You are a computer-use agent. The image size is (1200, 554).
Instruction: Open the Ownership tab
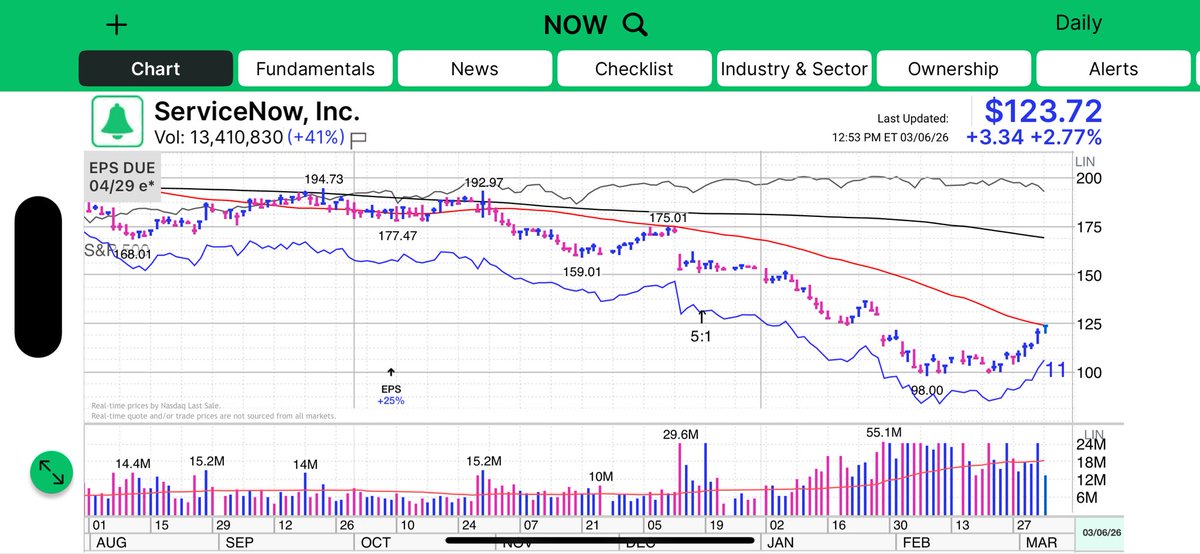(953, 69)
